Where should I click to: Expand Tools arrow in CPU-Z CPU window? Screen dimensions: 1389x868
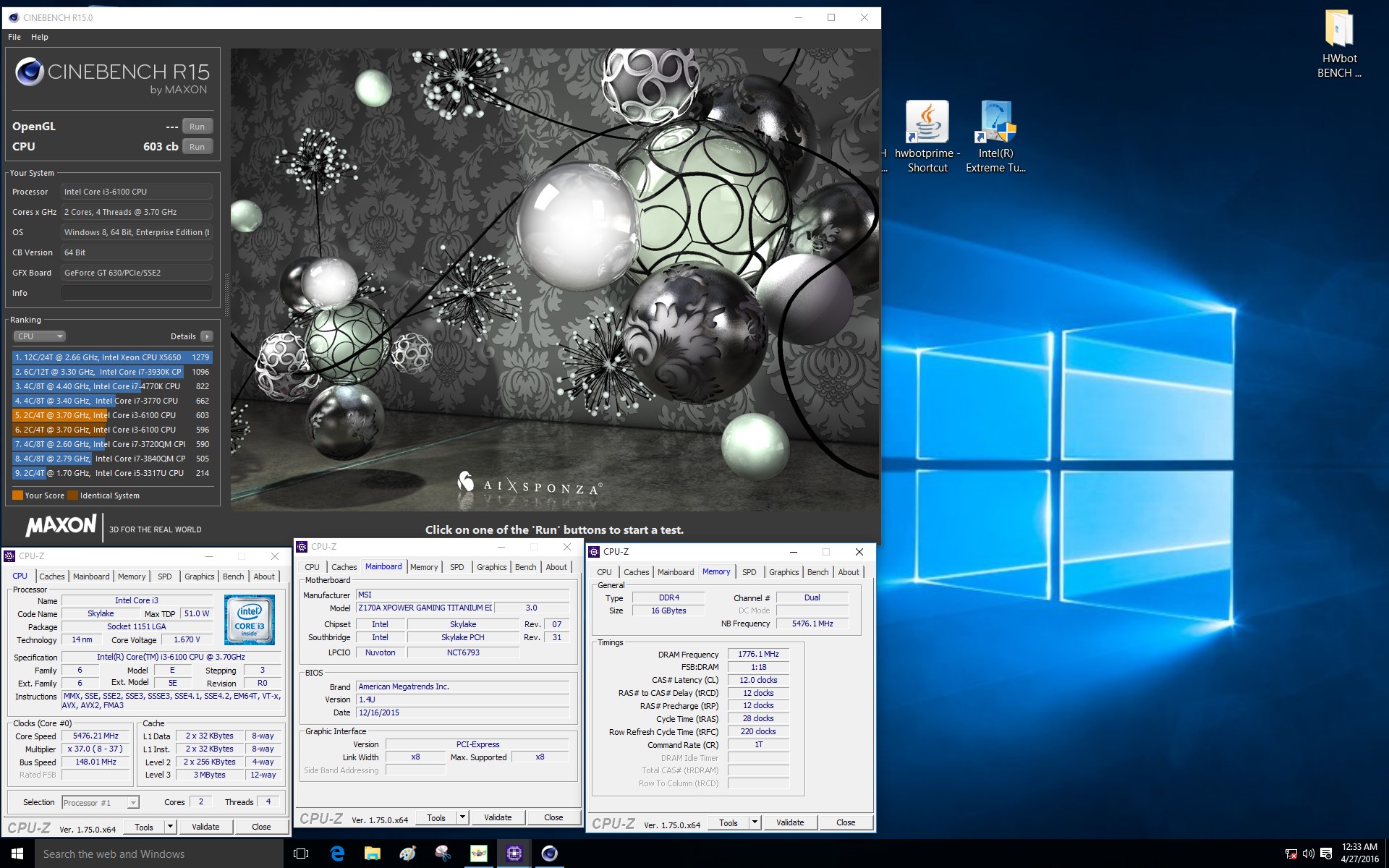click(x=170, y=827)
